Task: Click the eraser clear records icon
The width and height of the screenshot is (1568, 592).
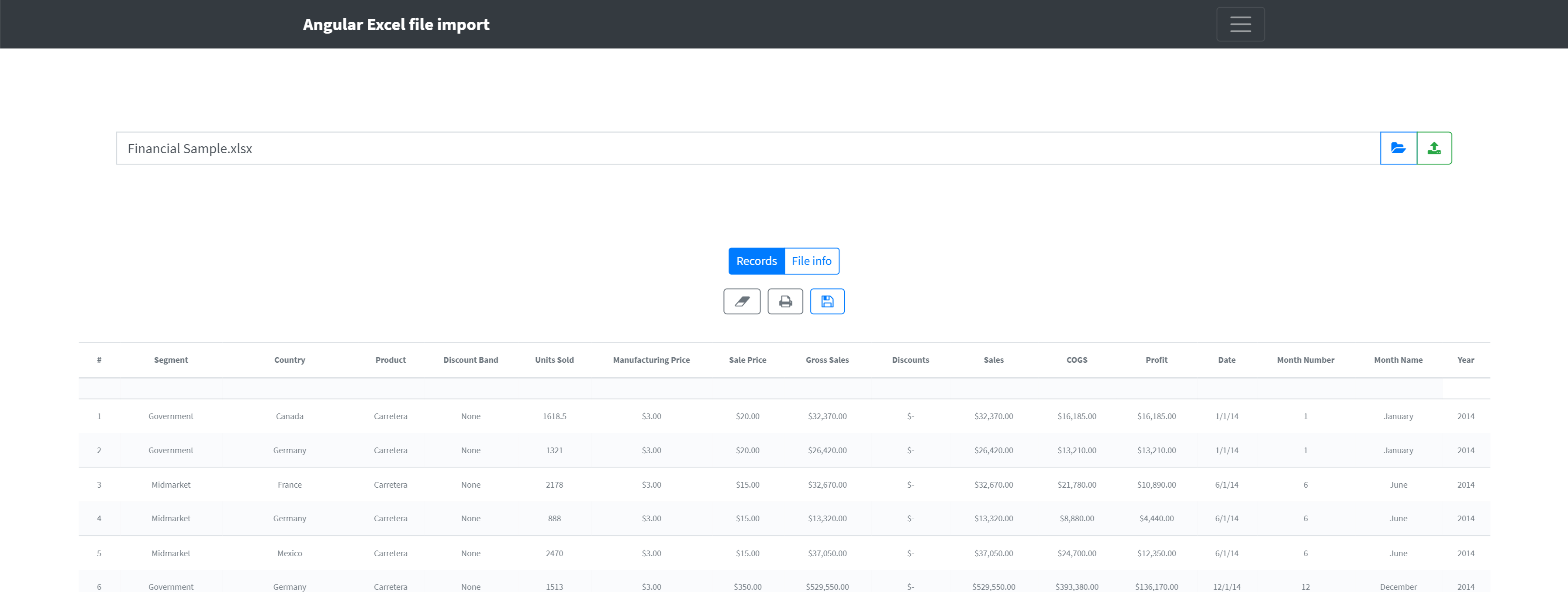Action: (x=741, y=301)
